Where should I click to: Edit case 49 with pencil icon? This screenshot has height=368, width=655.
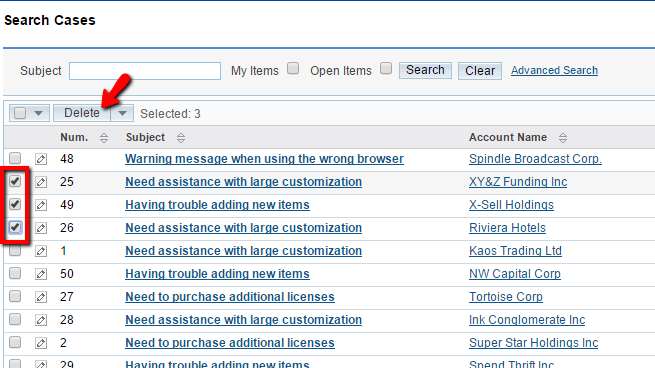tap(41, 205)
